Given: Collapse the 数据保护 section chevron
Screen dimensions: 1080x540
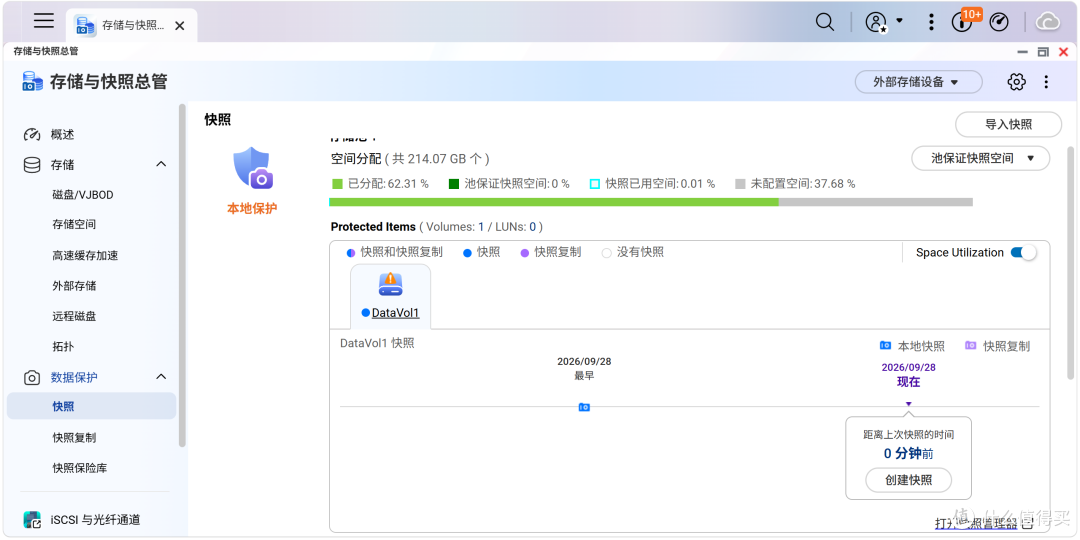Looking at the screenshot, I should point(161,377).
